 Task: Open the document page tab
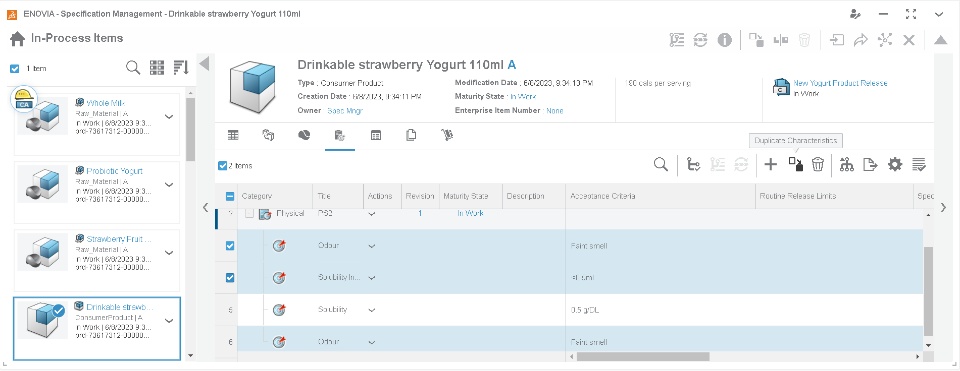point(411,135)
